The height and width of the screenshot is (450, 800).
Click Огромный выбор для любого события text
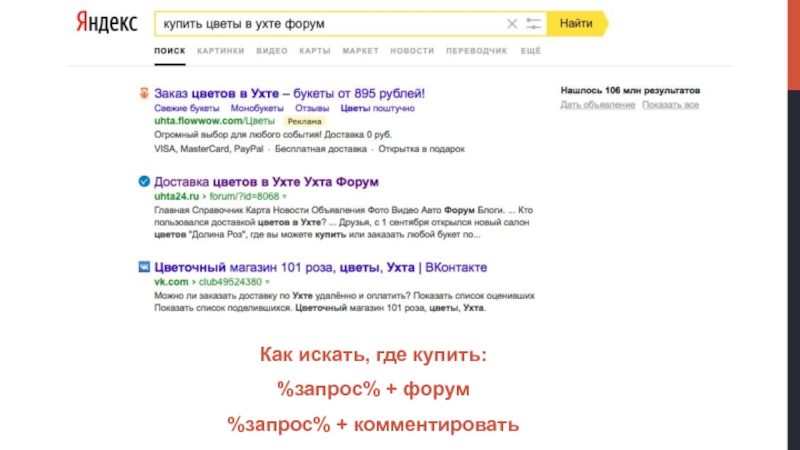point(238,135)
